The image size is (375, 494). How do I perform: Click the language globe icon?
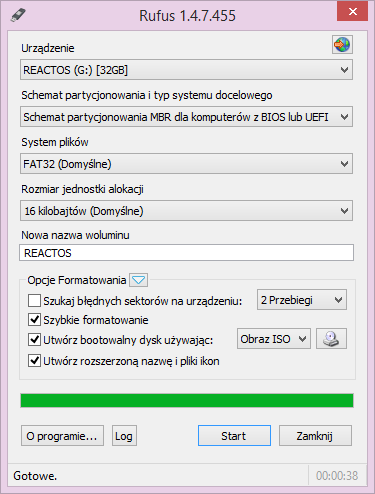point(342,44)
